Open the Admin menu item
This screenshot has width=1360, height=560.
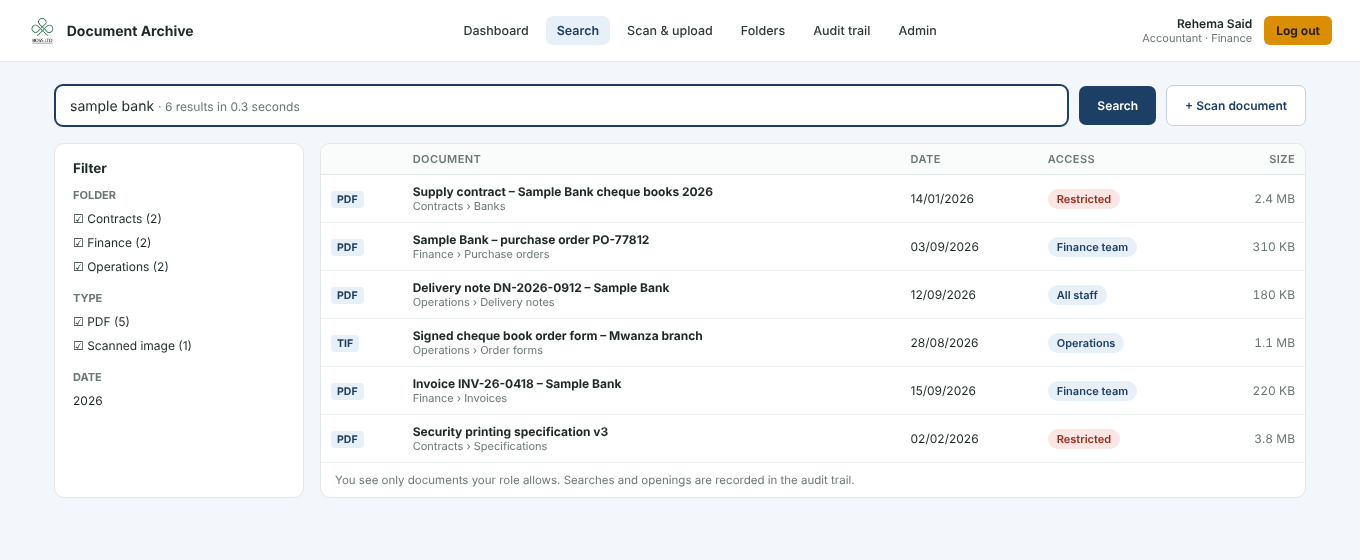(x=918, y=31)
